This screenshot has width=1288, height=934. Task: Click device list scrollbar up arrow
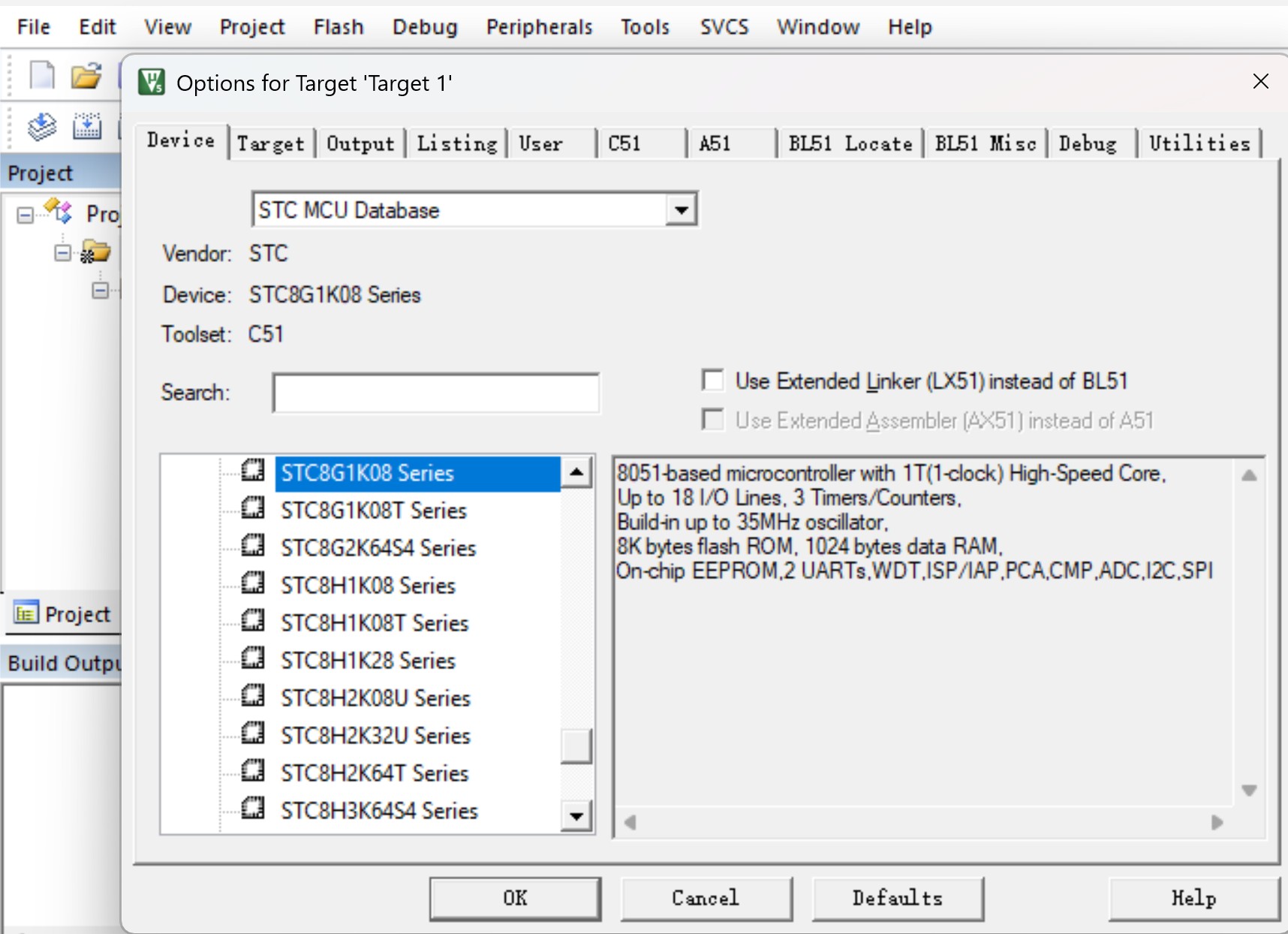[576, 472]
